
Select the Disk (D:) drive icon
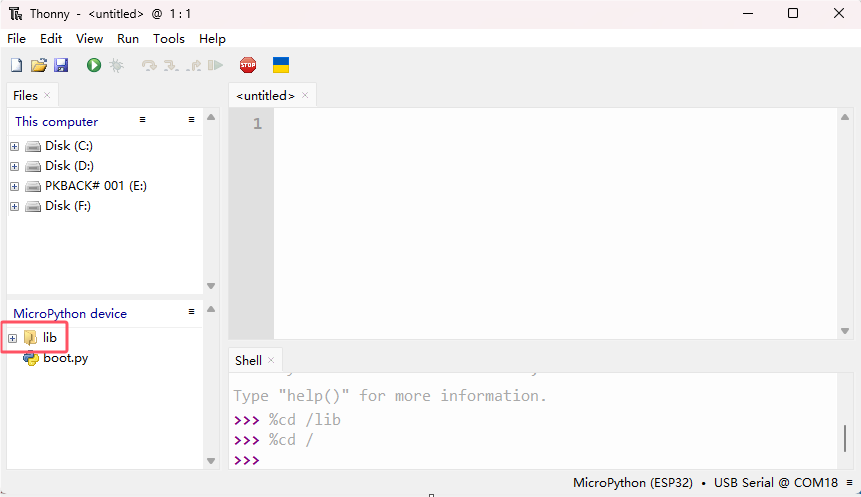pyautogui.click(x=33, y=166)
